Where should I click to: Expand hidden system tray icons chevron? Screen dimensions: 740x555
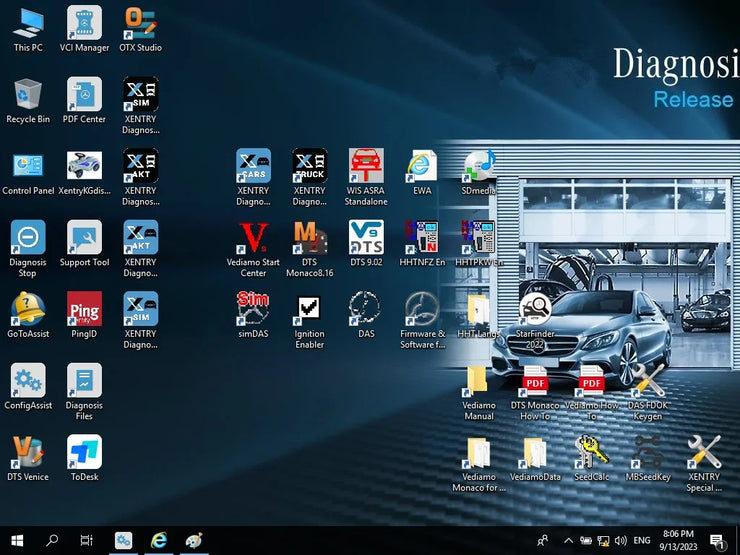pos(570,541)
